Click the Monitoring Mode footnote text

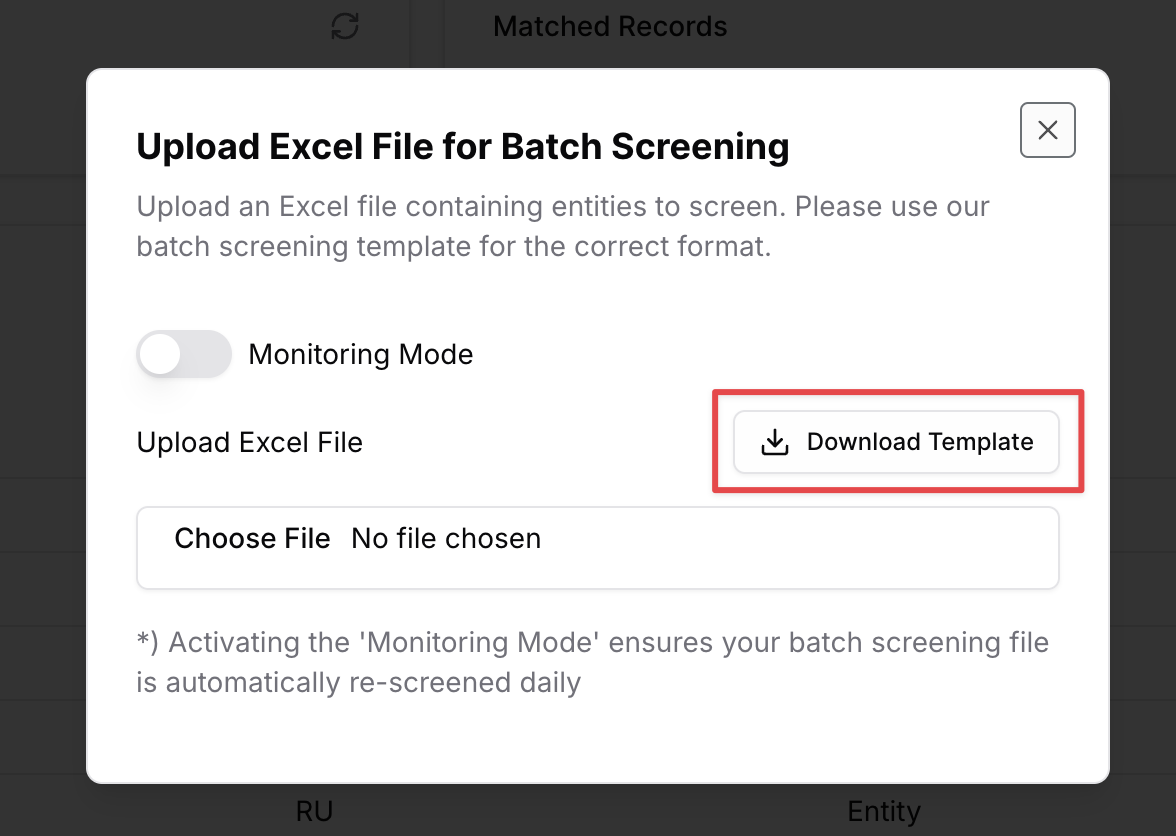592,662
